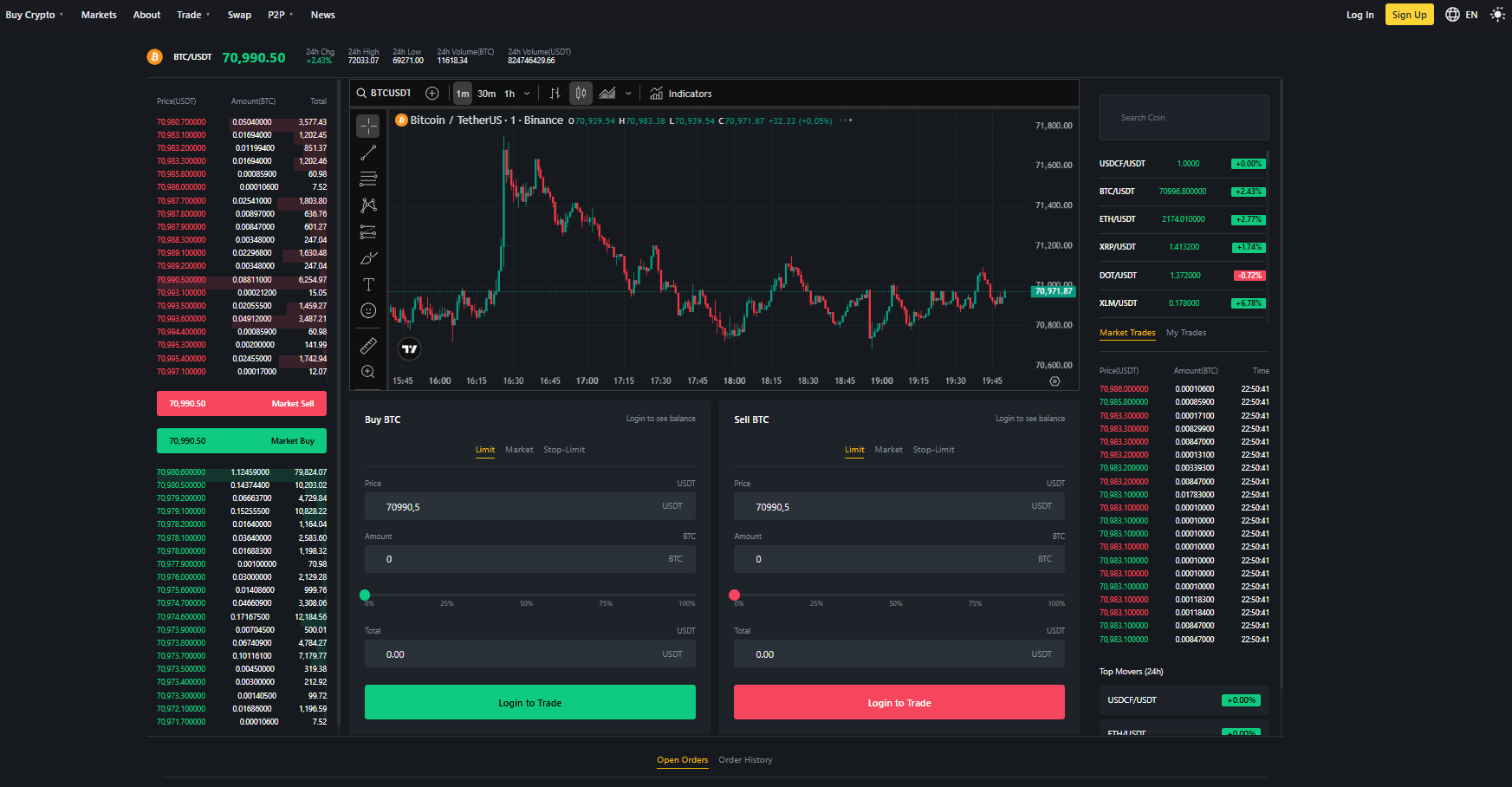
Task: Click the Sell BTC Amount input field
Action: point(899,559)
